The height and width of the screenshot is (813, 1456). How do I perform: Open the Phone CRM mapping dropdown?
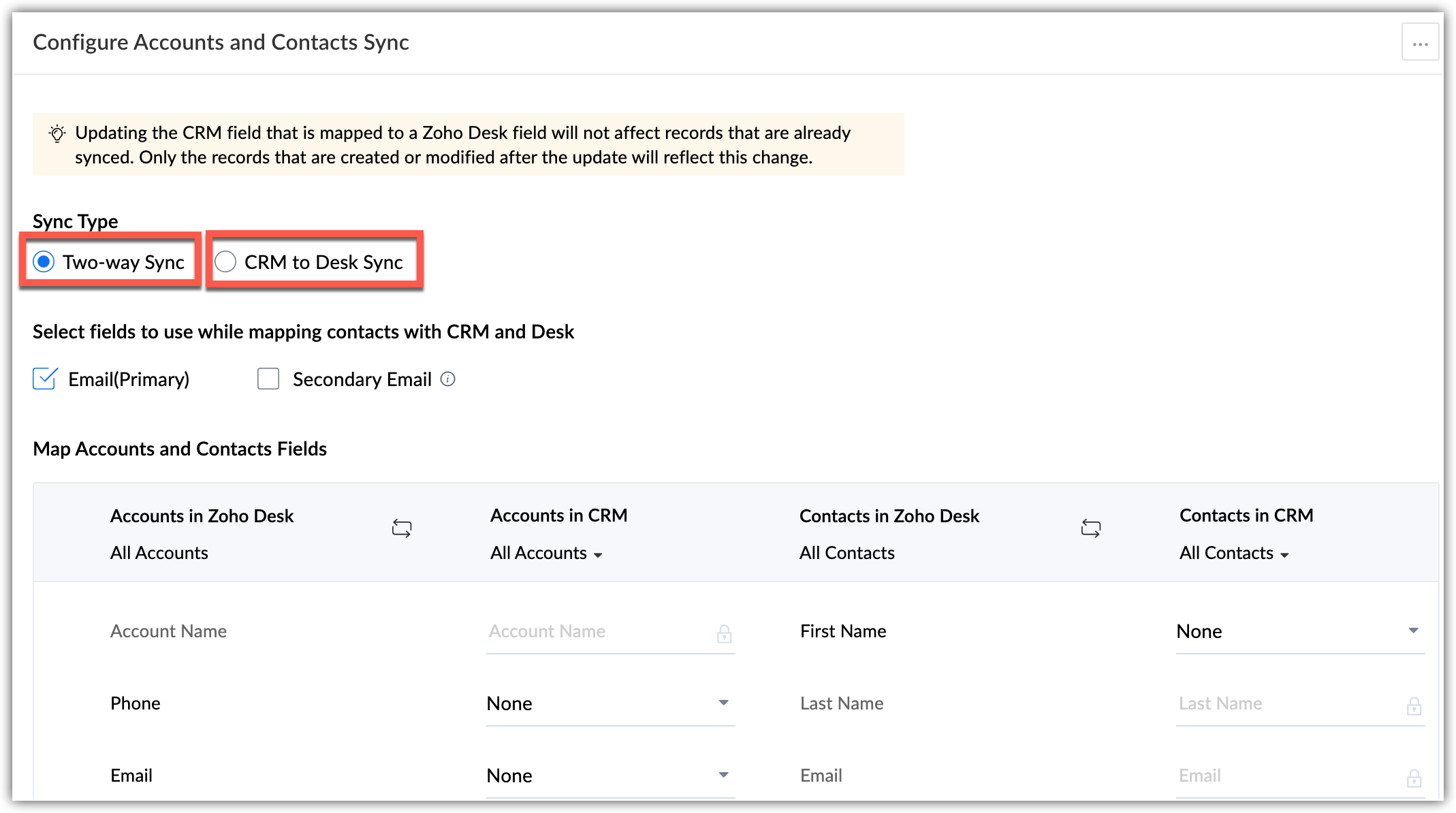click(610, 703)
